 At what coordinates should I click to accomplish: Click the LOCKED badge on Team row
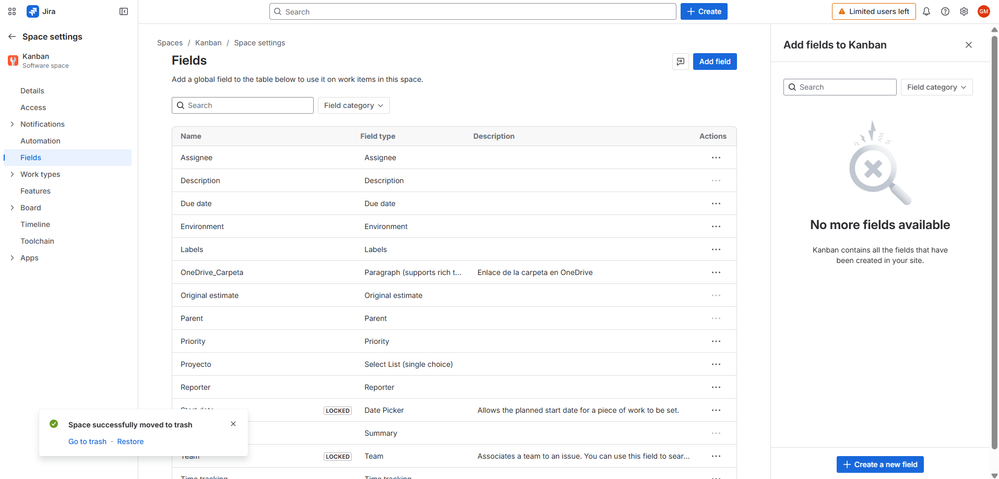coord(338,456)
